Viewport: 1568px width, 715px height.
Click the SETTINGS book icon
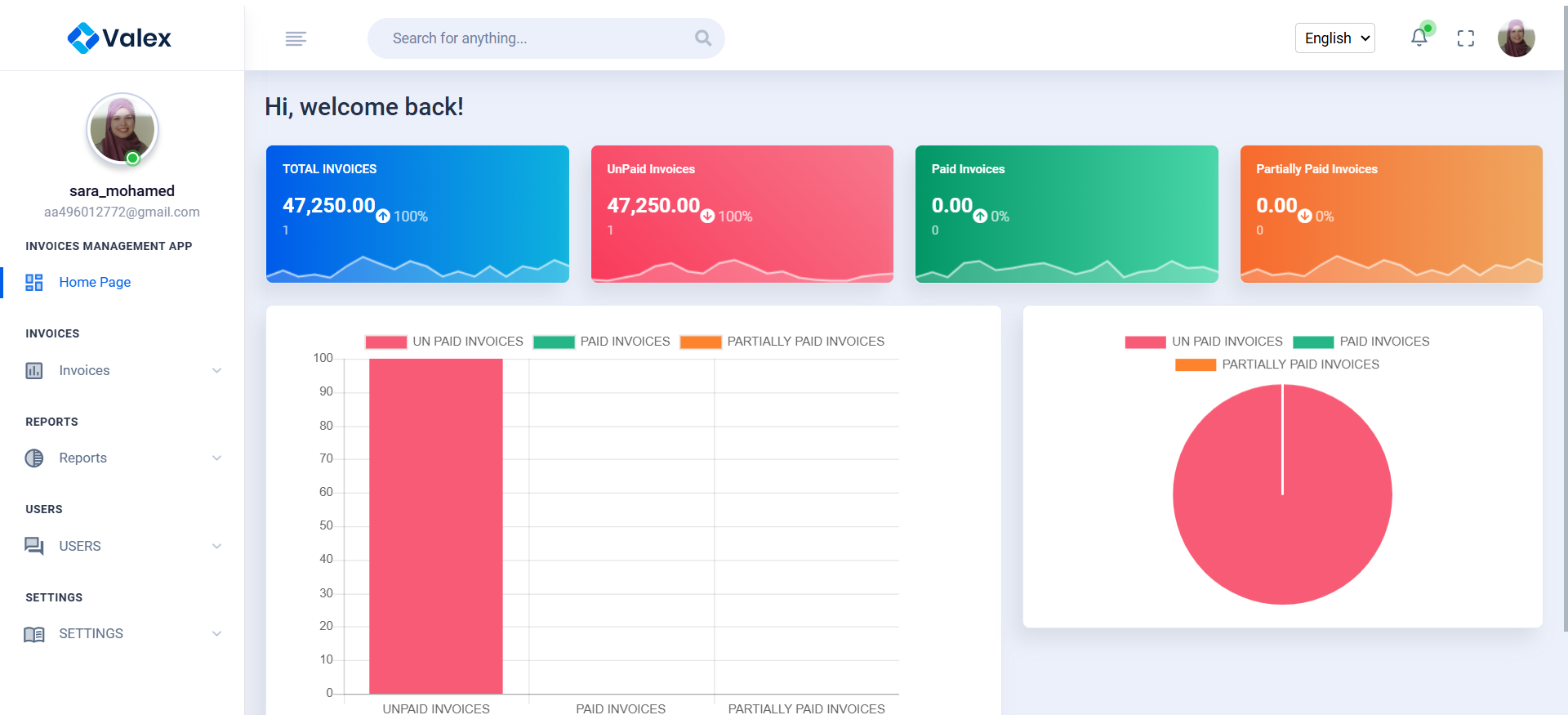click(x=34, y=634)
